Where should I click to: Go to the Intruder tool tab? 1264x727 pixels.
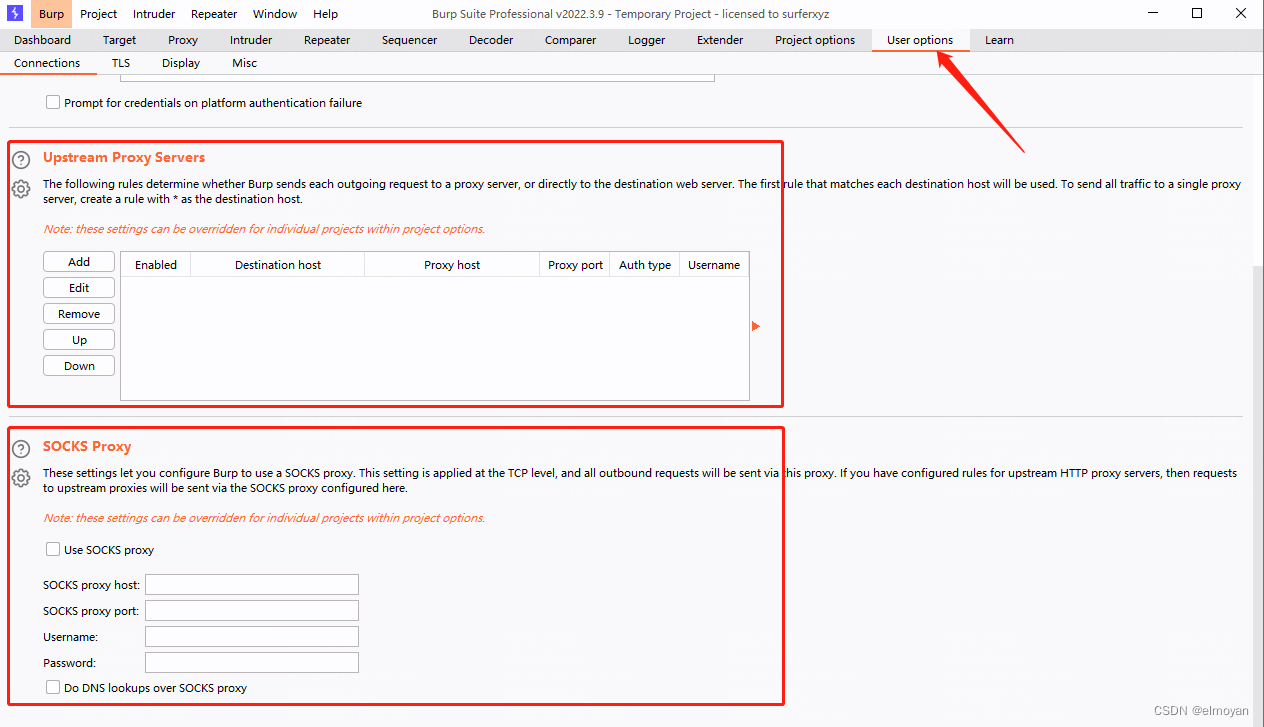tap(251, 40)
